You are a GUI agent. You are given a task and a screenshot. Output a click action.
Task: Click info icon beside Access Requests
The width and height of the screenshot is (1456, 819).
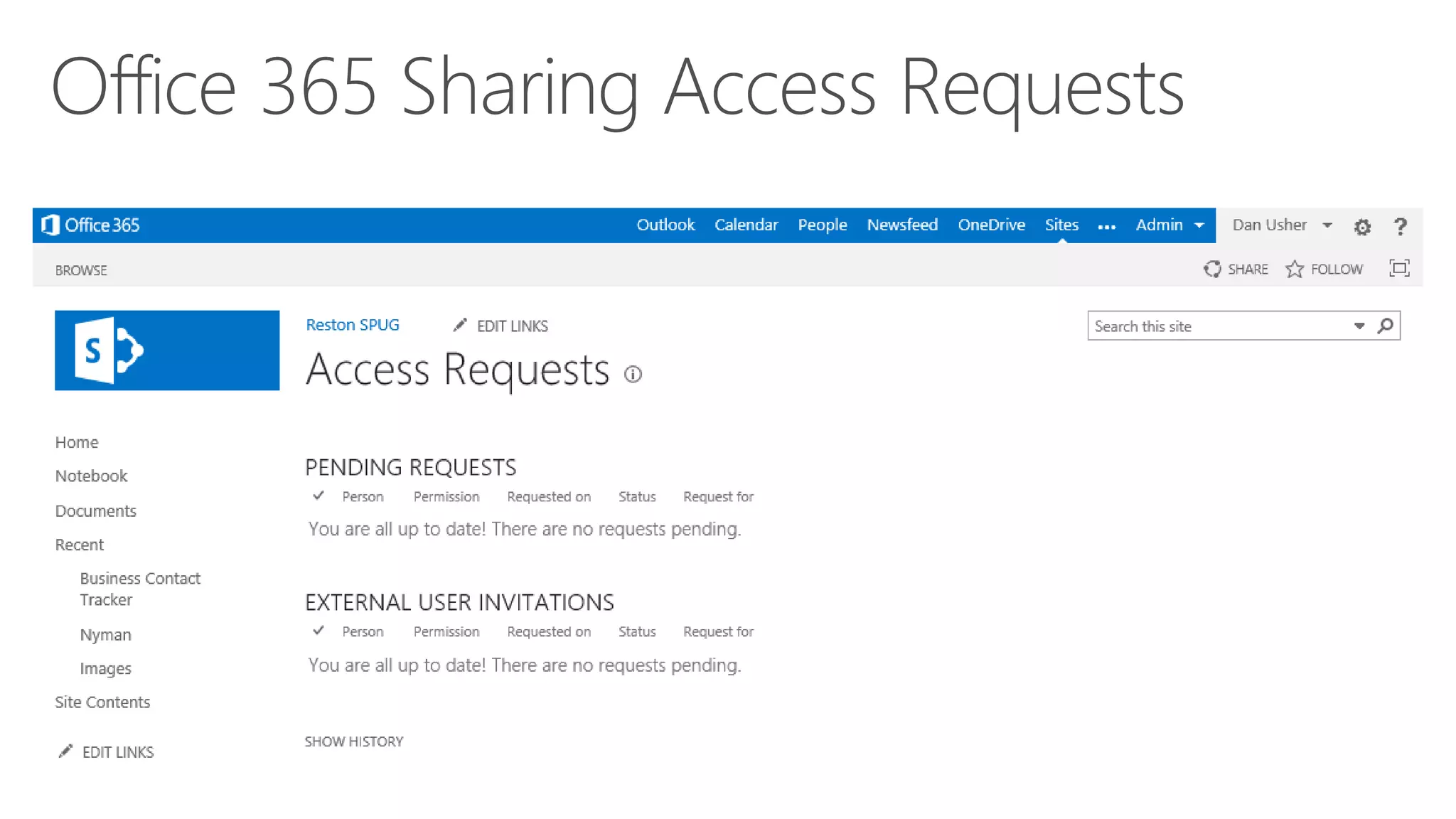pyautogui.click(x=633, y=374)
